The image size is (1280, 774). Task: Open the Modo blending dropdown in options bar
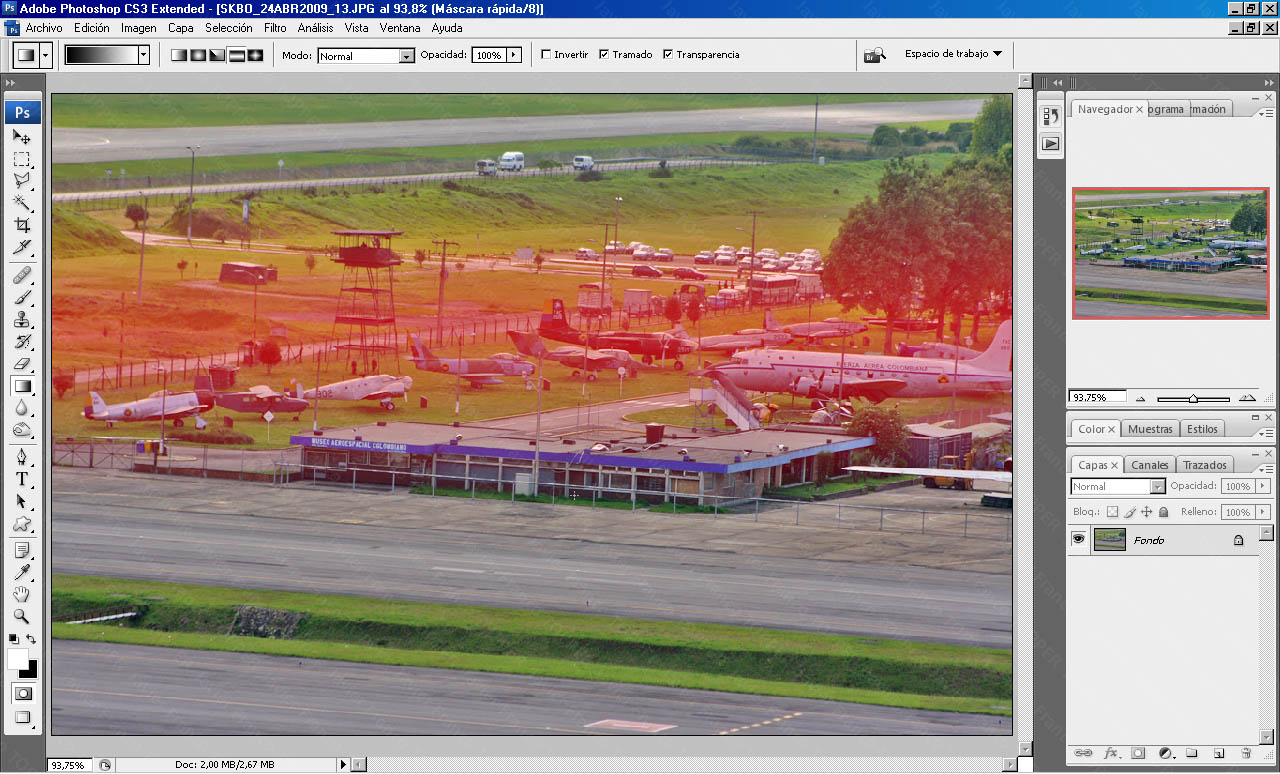click(x=406, y=56)
